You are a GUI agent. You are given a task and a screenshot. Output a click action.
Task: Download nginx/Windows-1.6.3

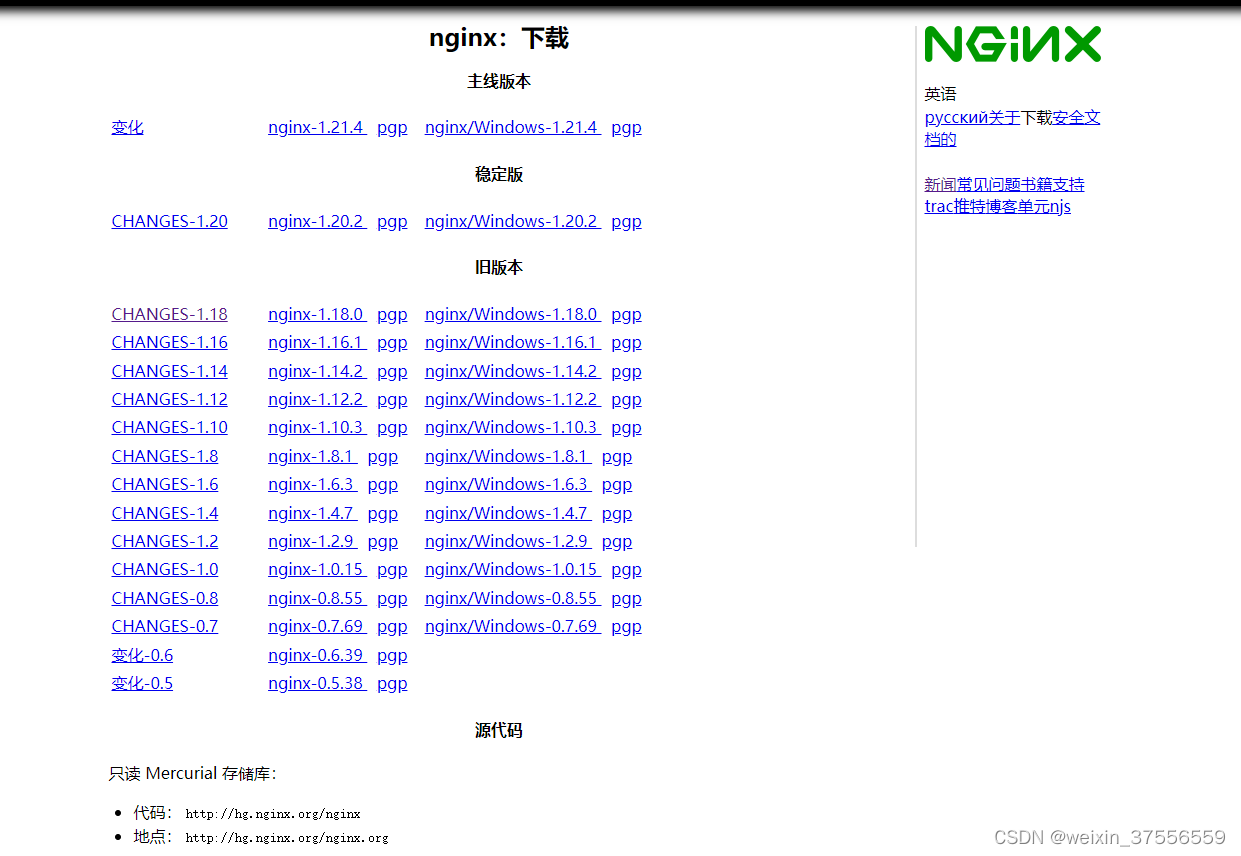pos(508,484)
